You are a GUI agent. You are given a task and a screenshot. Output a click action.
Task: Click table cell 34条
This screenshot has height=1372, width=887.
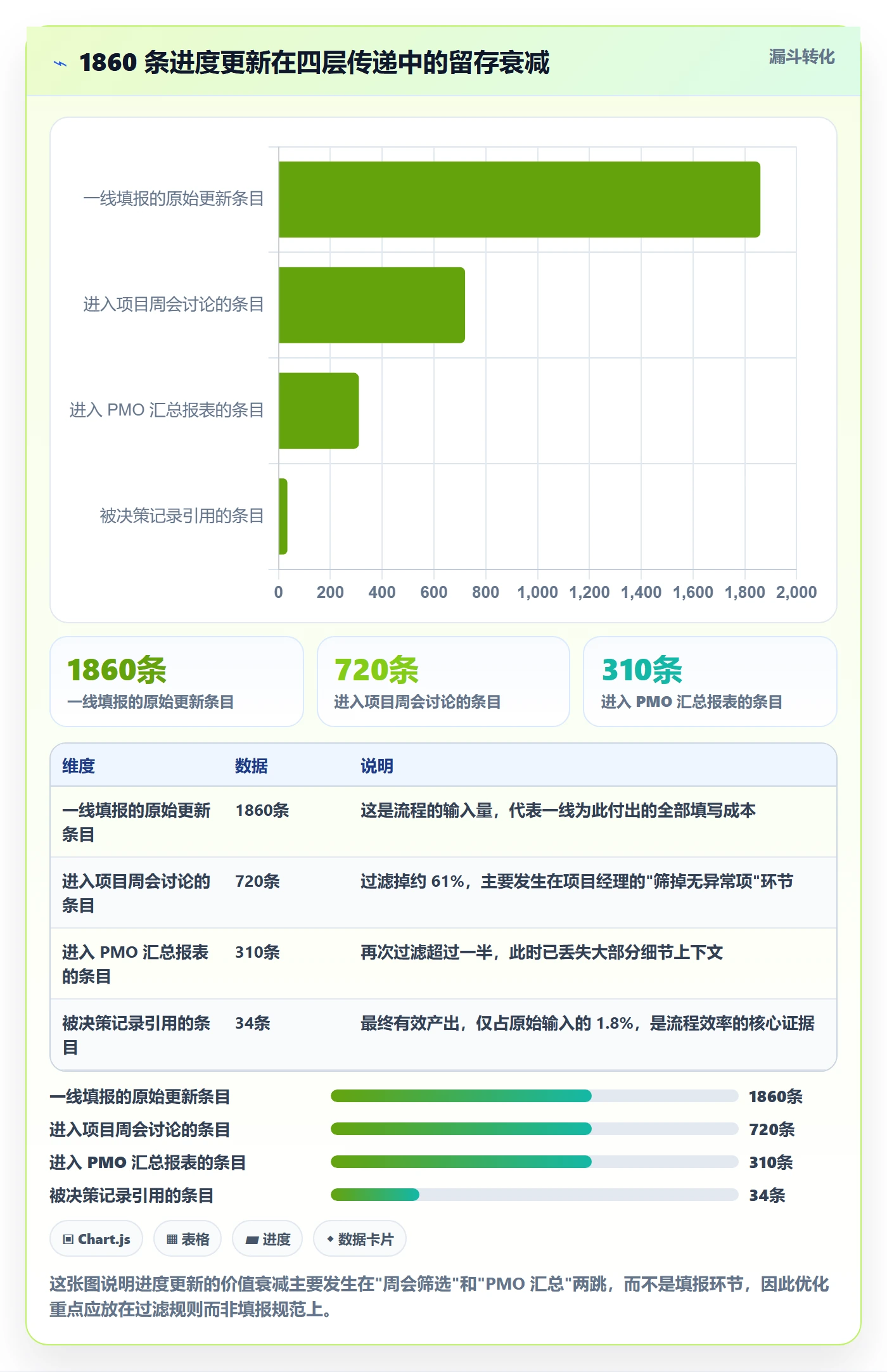[253, 1023]
